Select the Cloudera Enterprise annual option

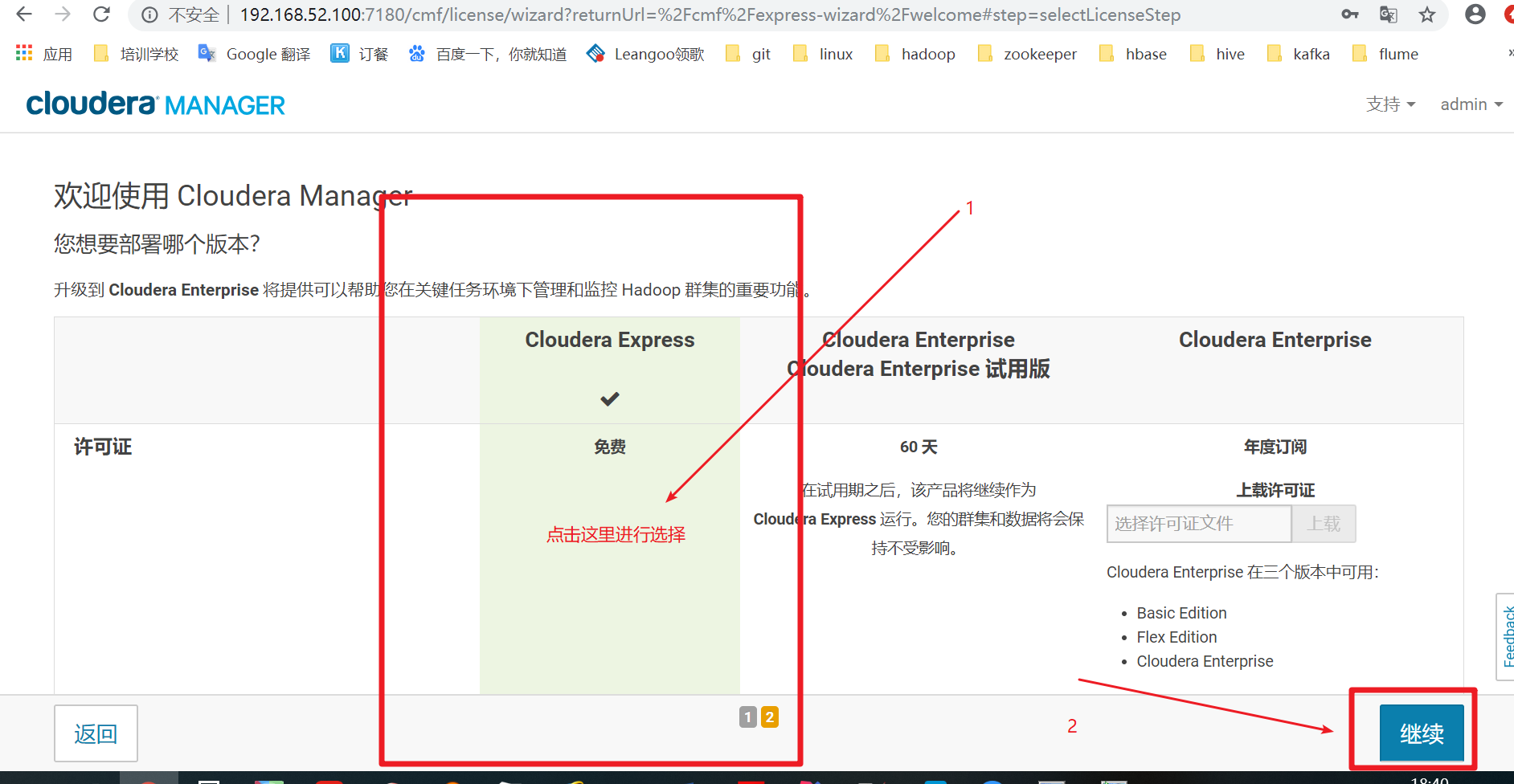click(1275, 340)
